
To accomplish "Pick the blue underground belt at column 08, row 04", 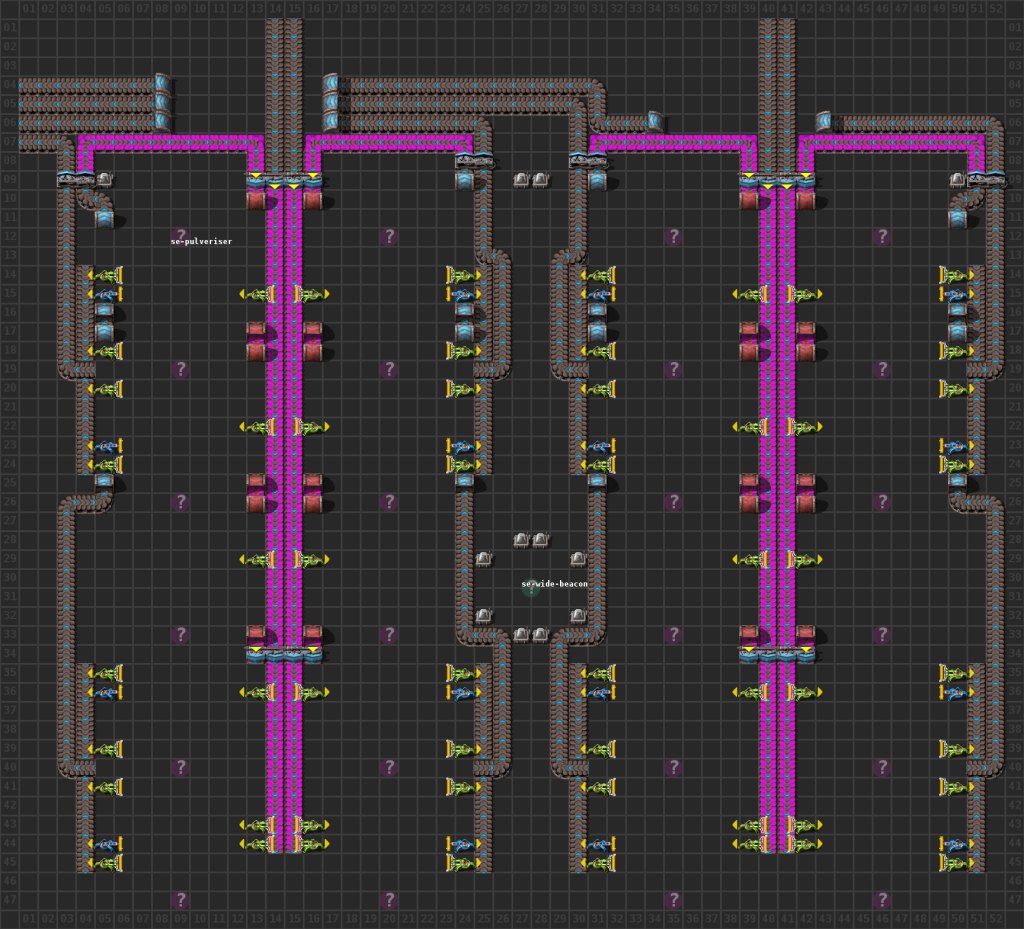I will pos(162,84).
